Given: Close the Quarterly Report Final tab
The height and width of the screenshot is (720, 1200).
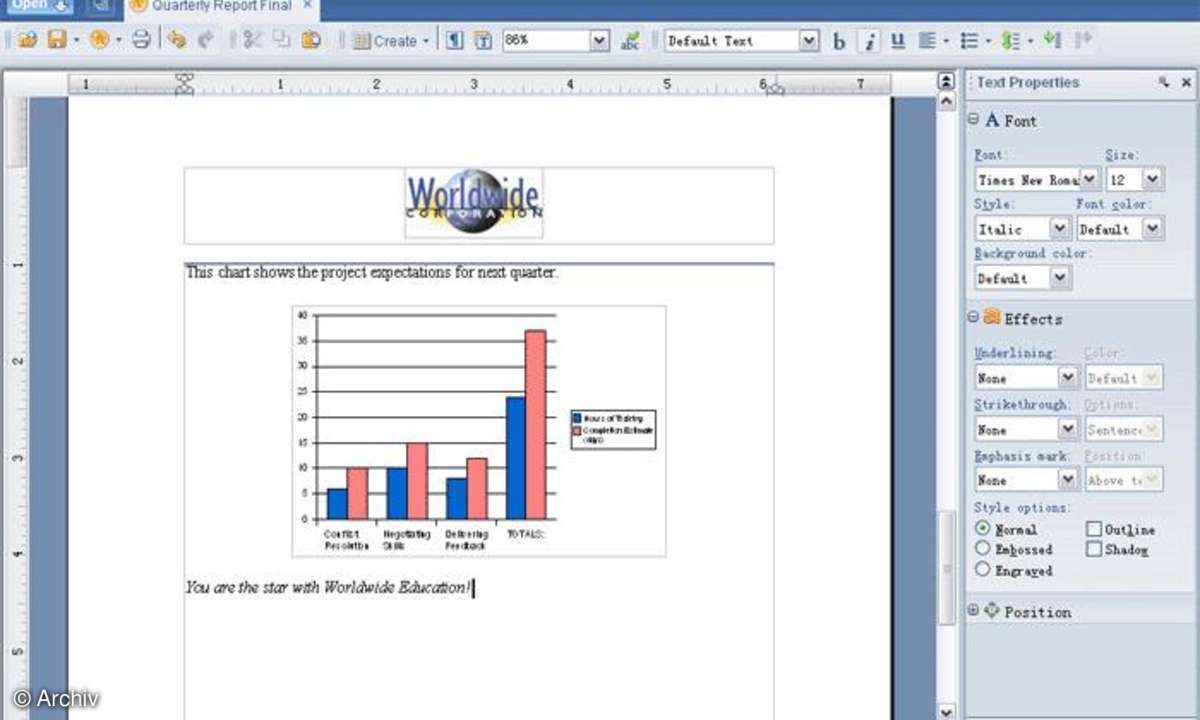Looking at the screenshot, I should [x=307, y=6].
